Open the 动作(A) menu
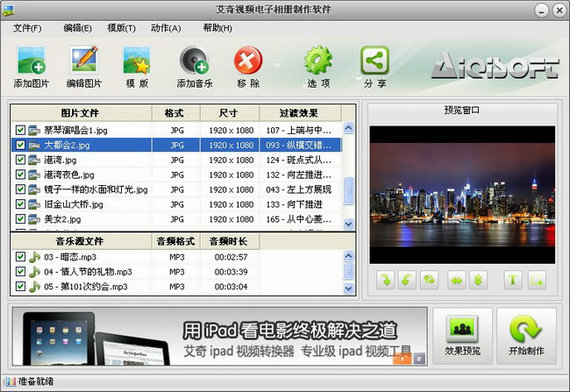Image resolution: width=570 pixels, height=392 pixels. pyautogui.click(x=166, y=28)
